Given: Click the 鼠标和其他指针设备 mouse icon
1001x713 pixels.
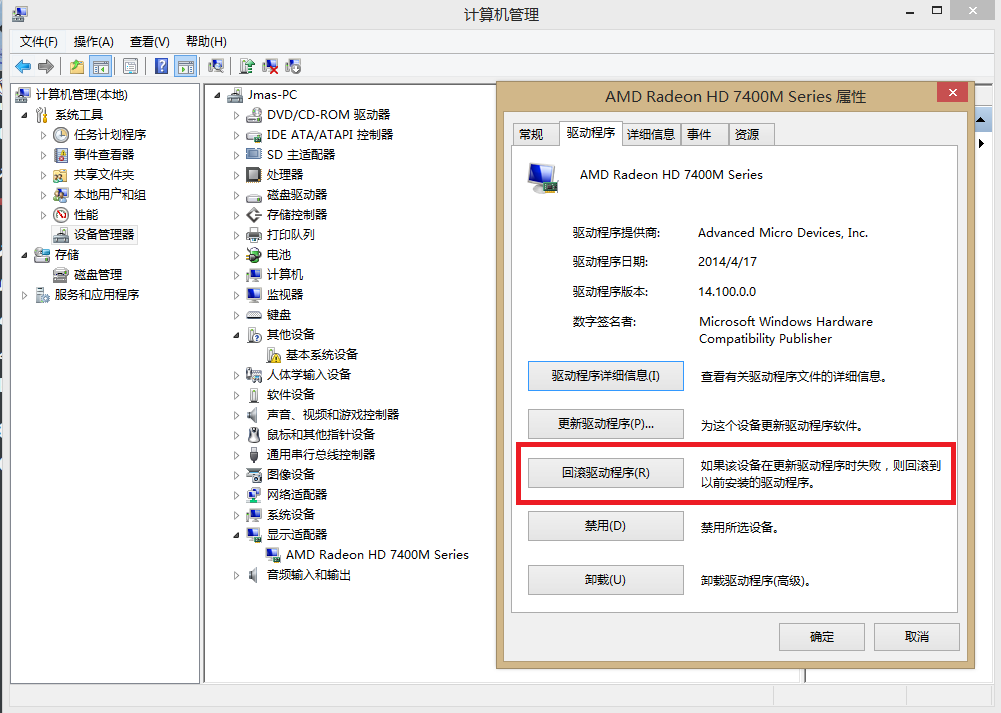Looking at the screenshot, I should pyautogui.click(x=254, y=435).
